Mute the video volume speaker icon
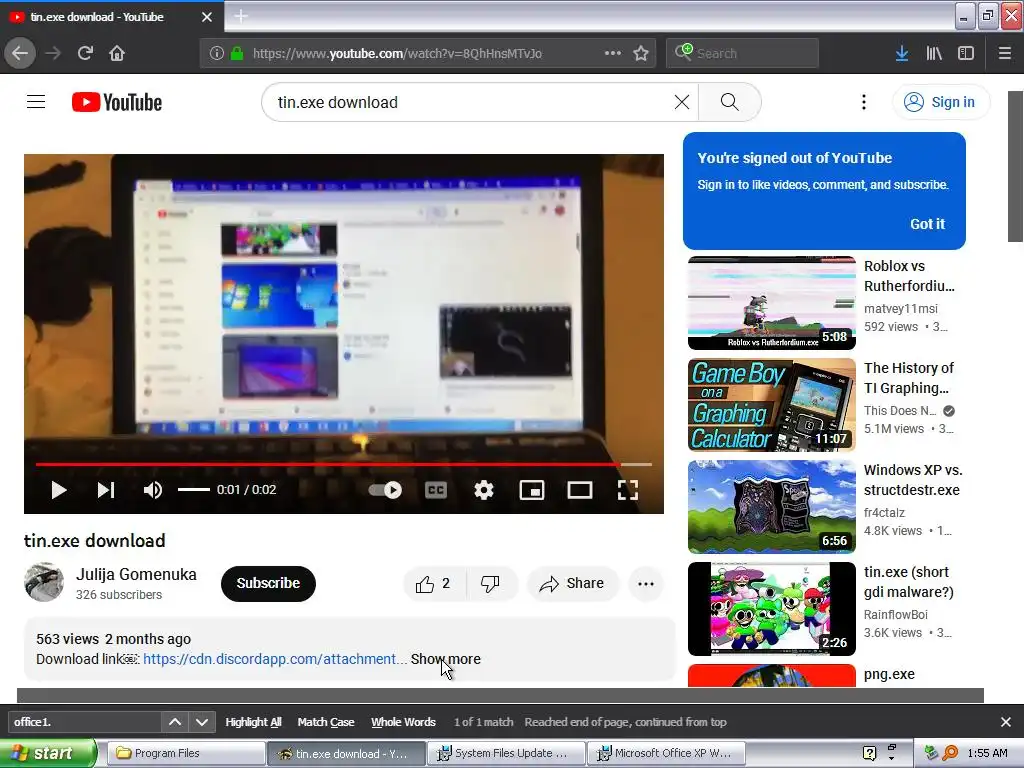Image resolution: width=1024 pixels, height=768 pixels. point(153,490)
